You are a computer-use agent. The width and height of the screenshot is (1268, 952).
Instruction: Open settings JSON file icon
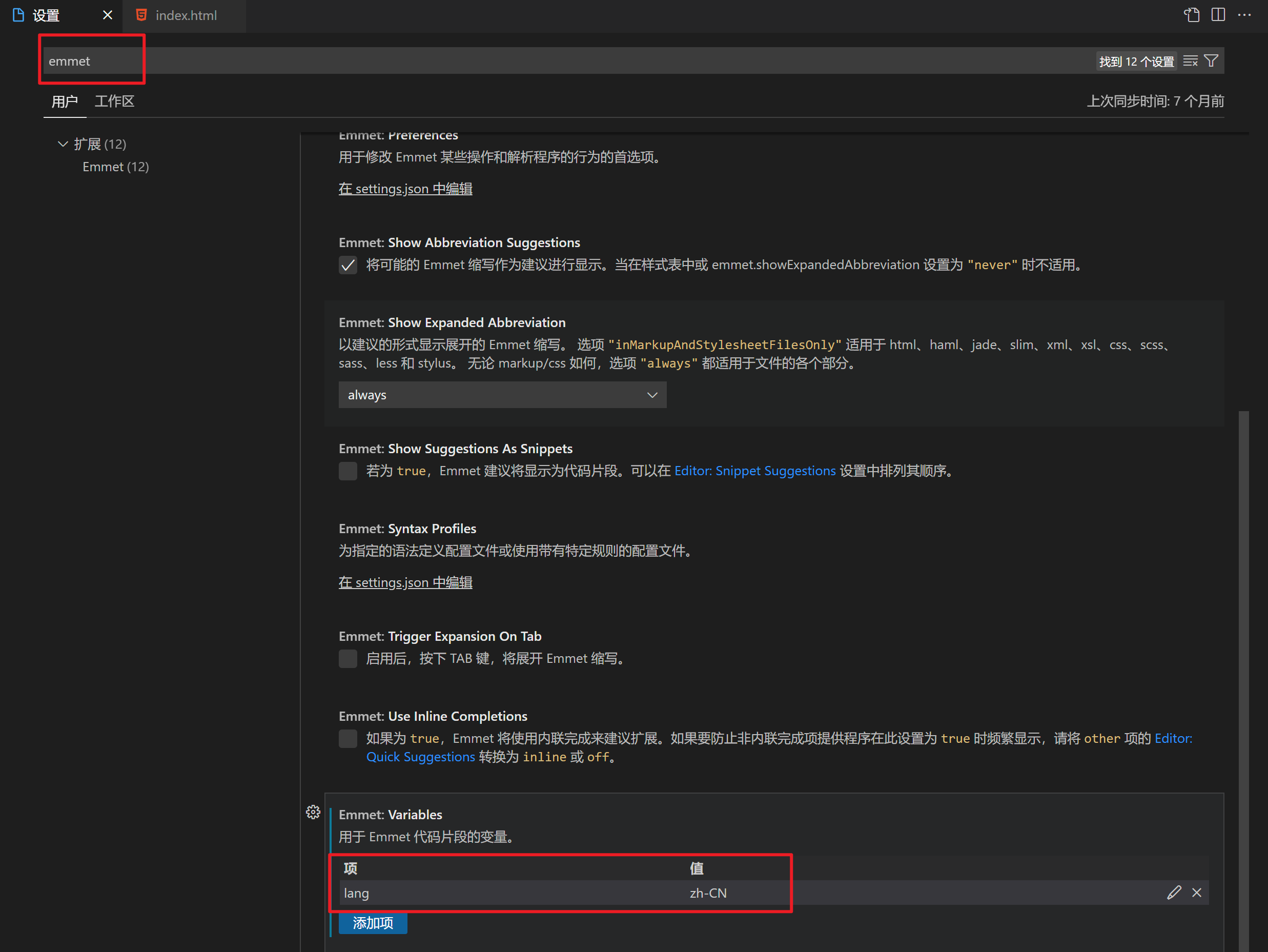[1192, 15]
